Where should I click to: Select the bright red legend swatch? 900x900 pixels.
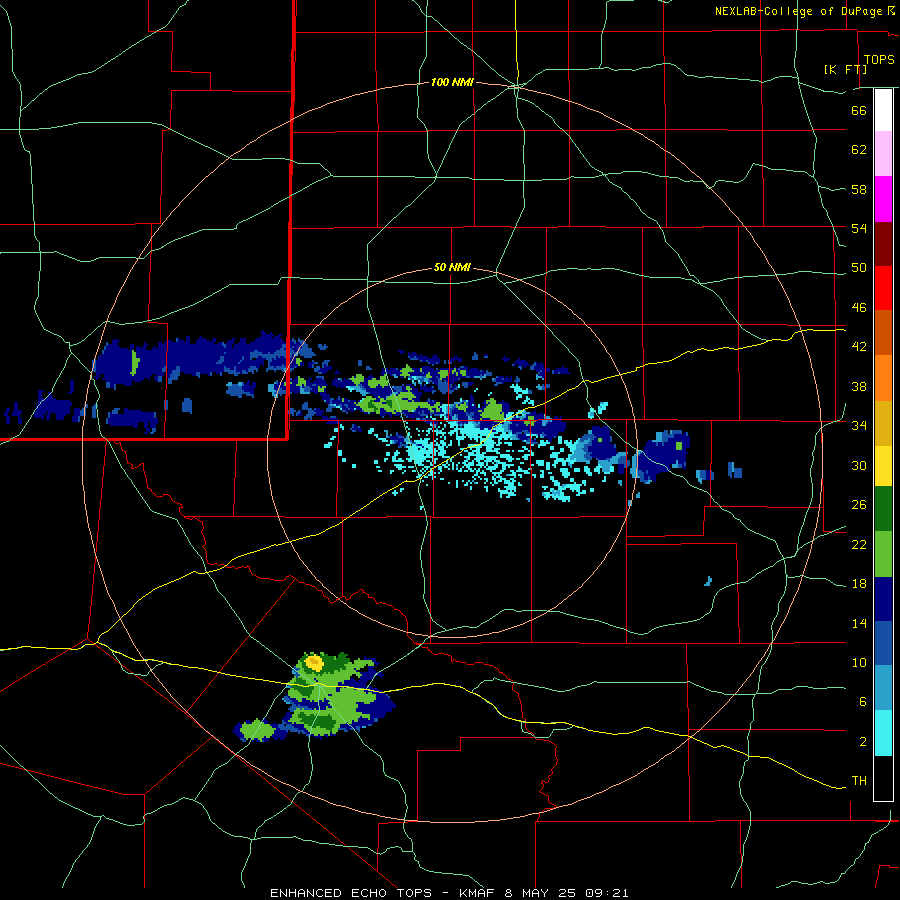point(883,288)
